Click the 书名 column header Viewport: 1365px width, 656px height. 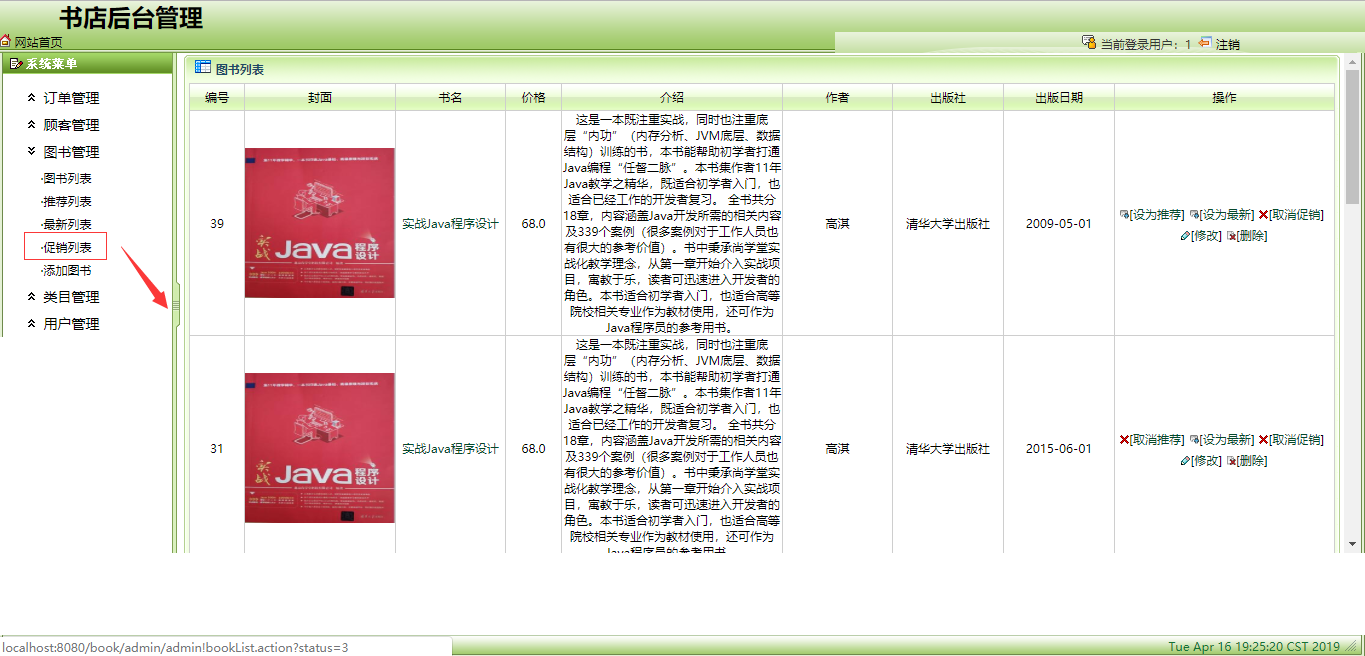click(450, 97)
